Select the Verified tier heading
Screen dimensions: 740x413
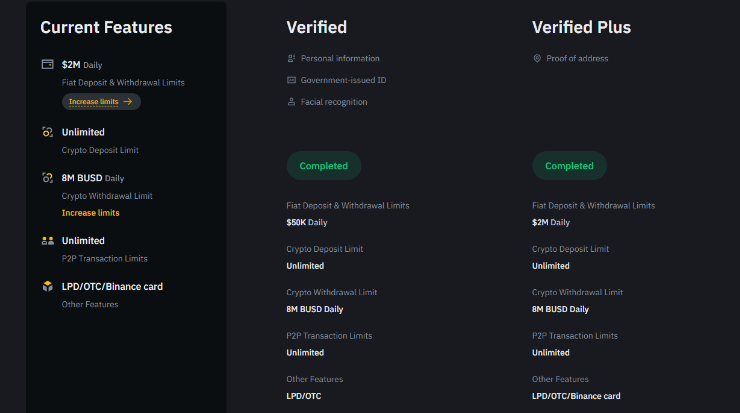[x=317, y=27]
